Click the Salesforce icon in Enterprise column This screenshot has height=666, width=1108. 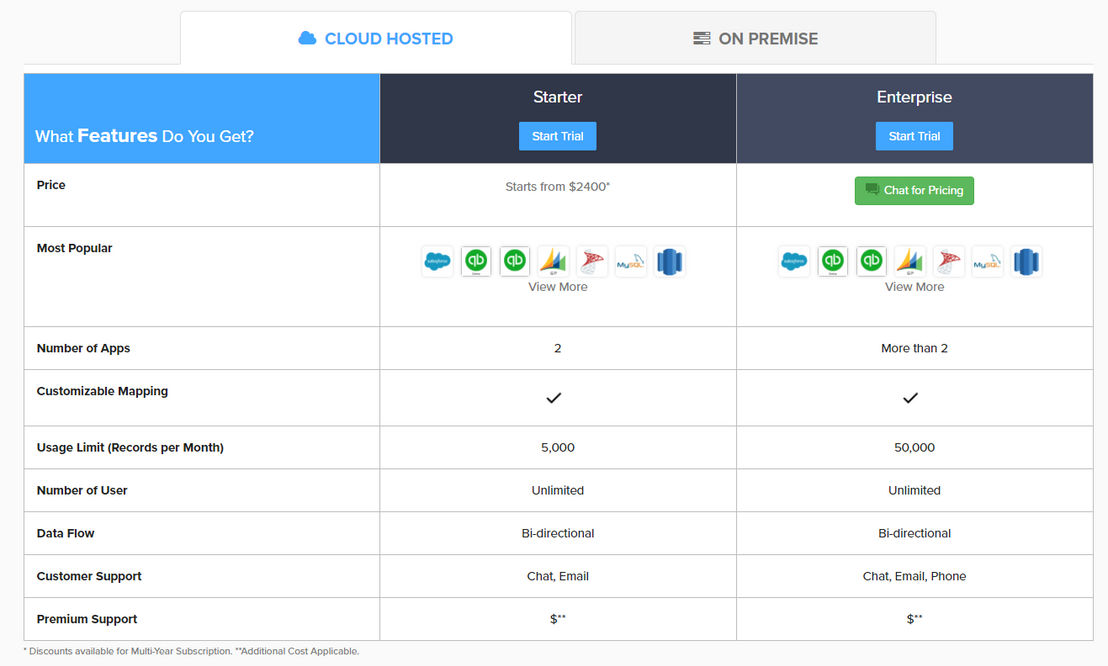(x=794, y=262)
